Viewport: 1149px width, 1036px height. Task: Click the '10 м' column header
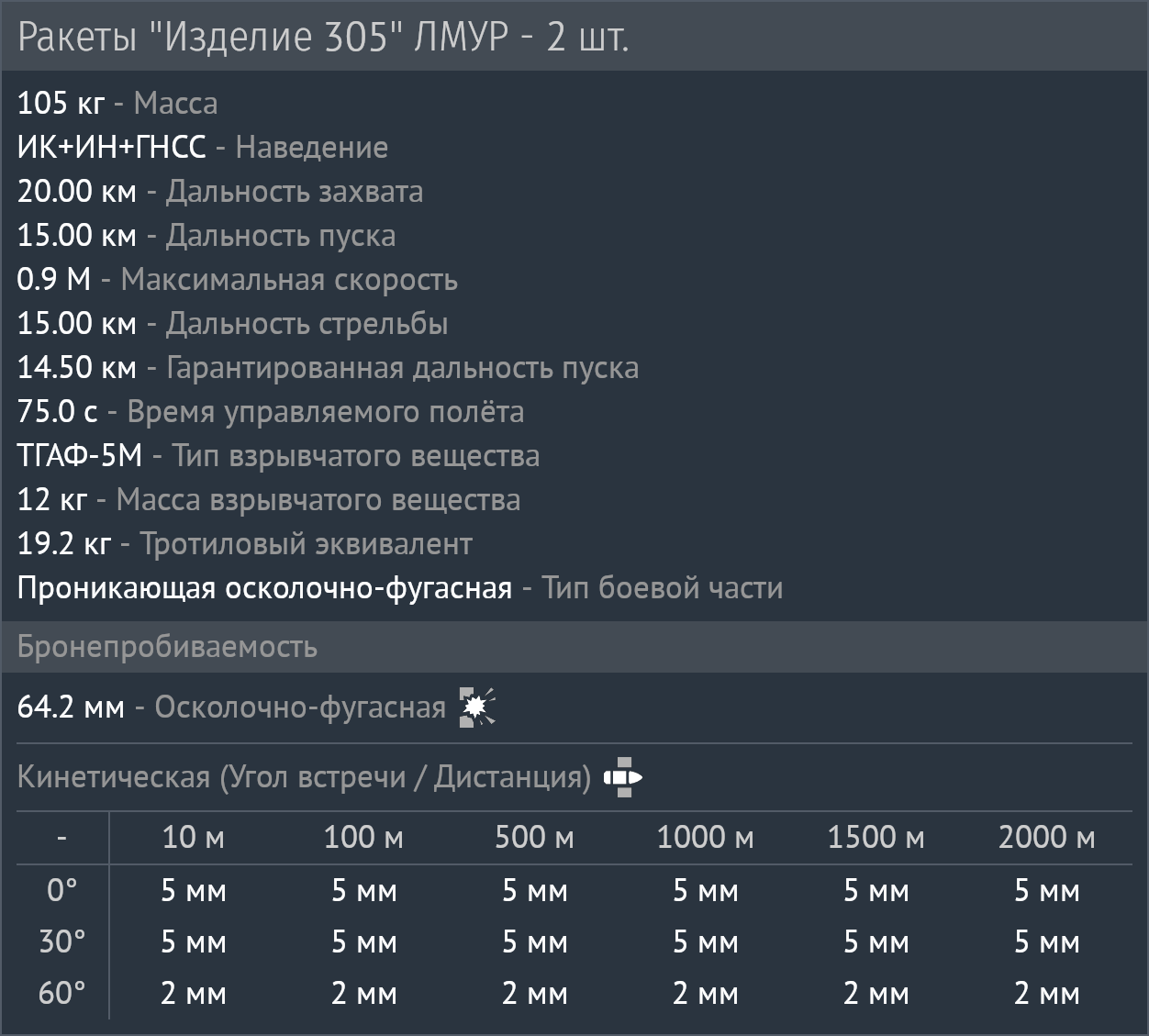193,838
